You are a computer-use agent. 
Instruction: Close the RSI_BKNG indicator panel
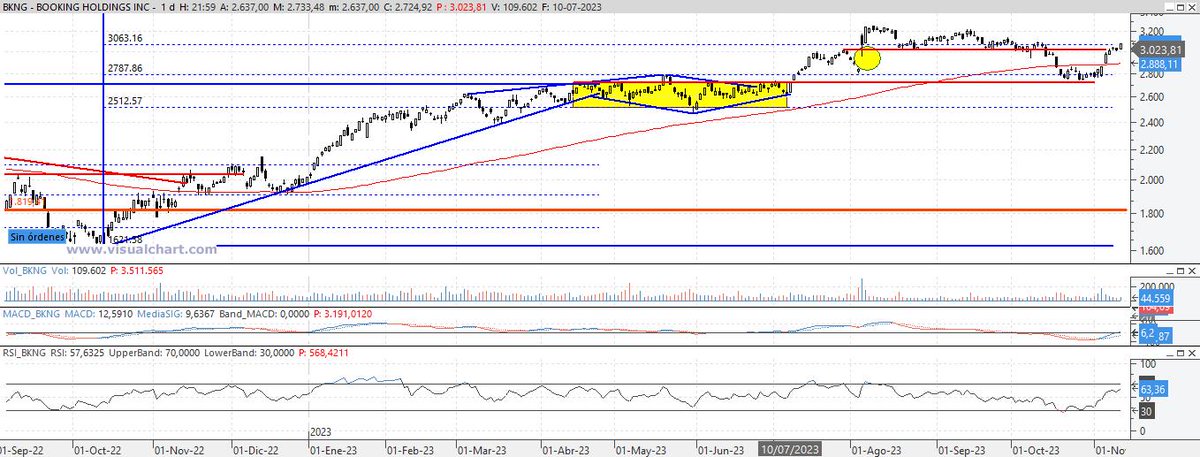pos(1192,353)
